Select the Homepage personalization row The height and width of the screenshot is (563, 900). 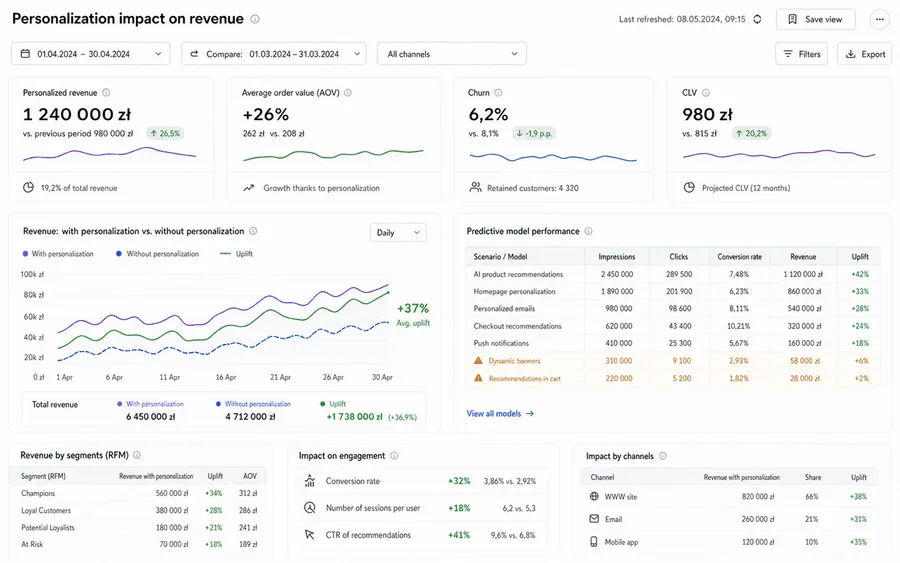point(672,292)
